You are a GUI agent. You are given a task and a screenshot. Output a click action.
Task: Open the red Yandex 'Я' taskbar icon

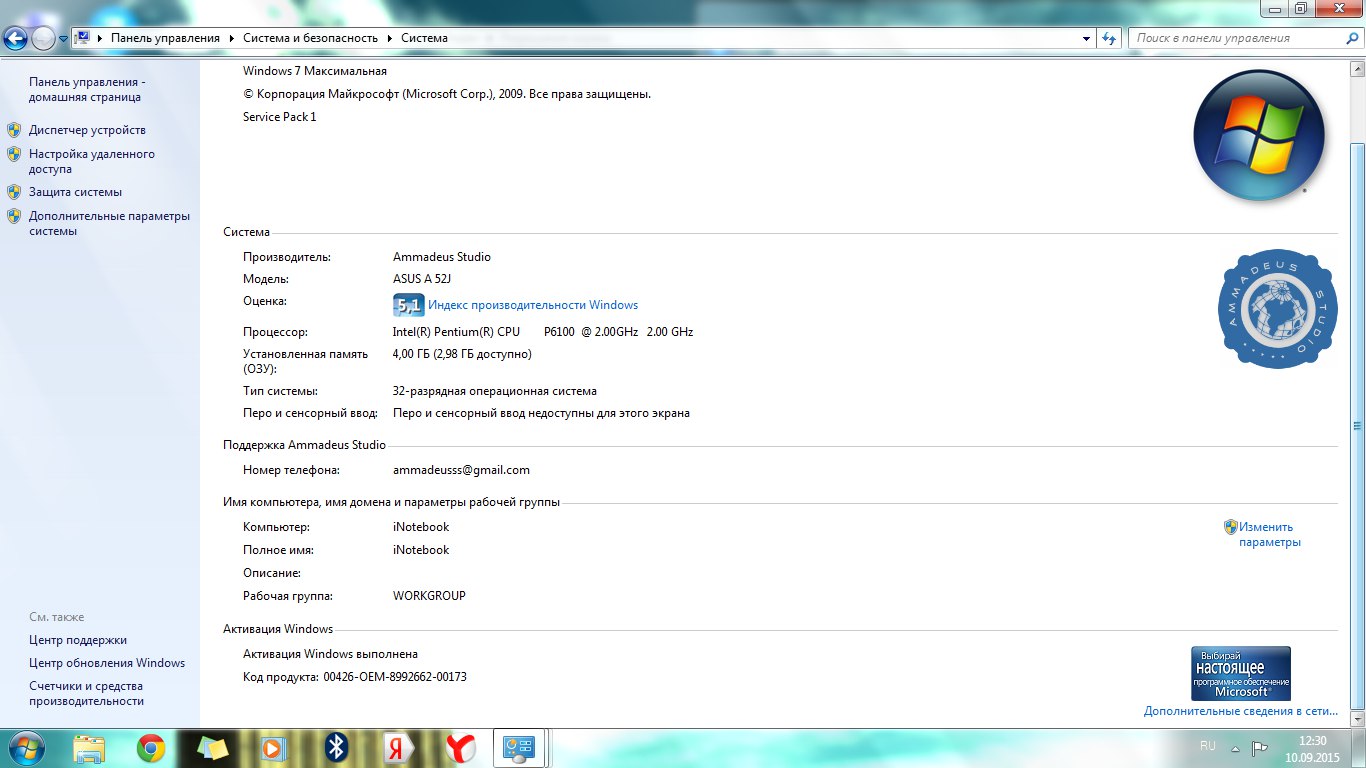point(398,748)
